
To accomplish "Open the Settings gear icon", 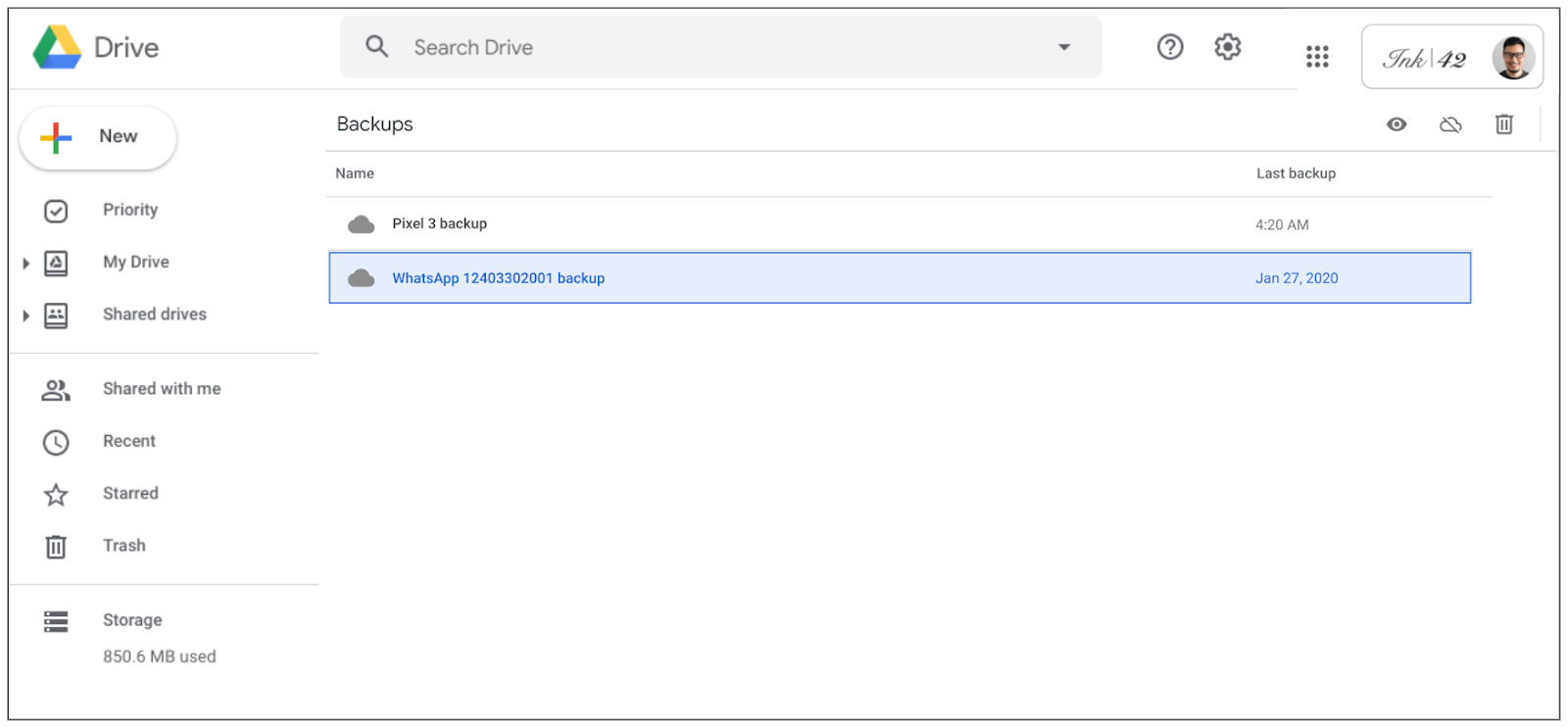I will click(x=1227, y=47).
